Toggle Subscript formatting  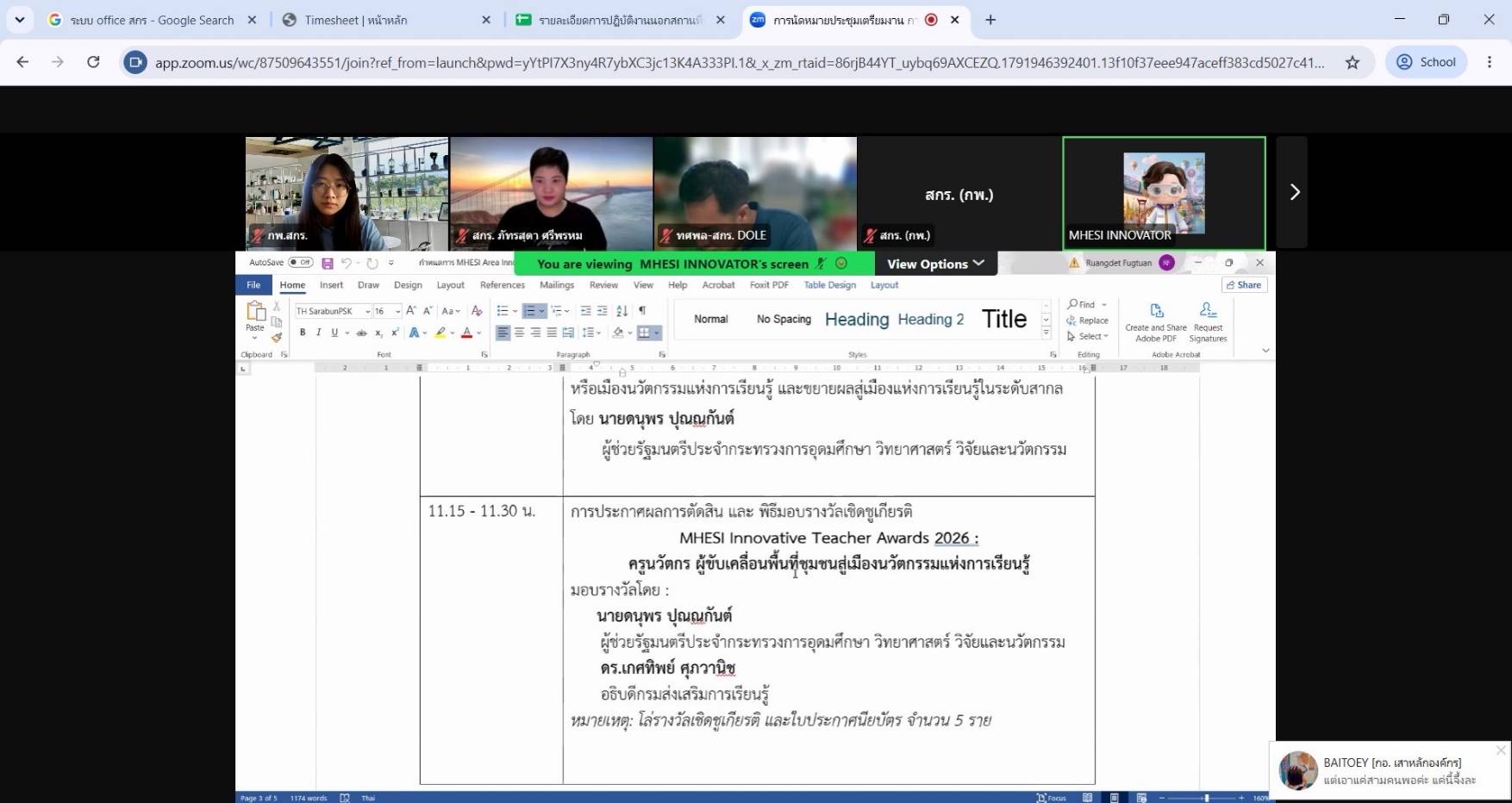click(378, 333)
